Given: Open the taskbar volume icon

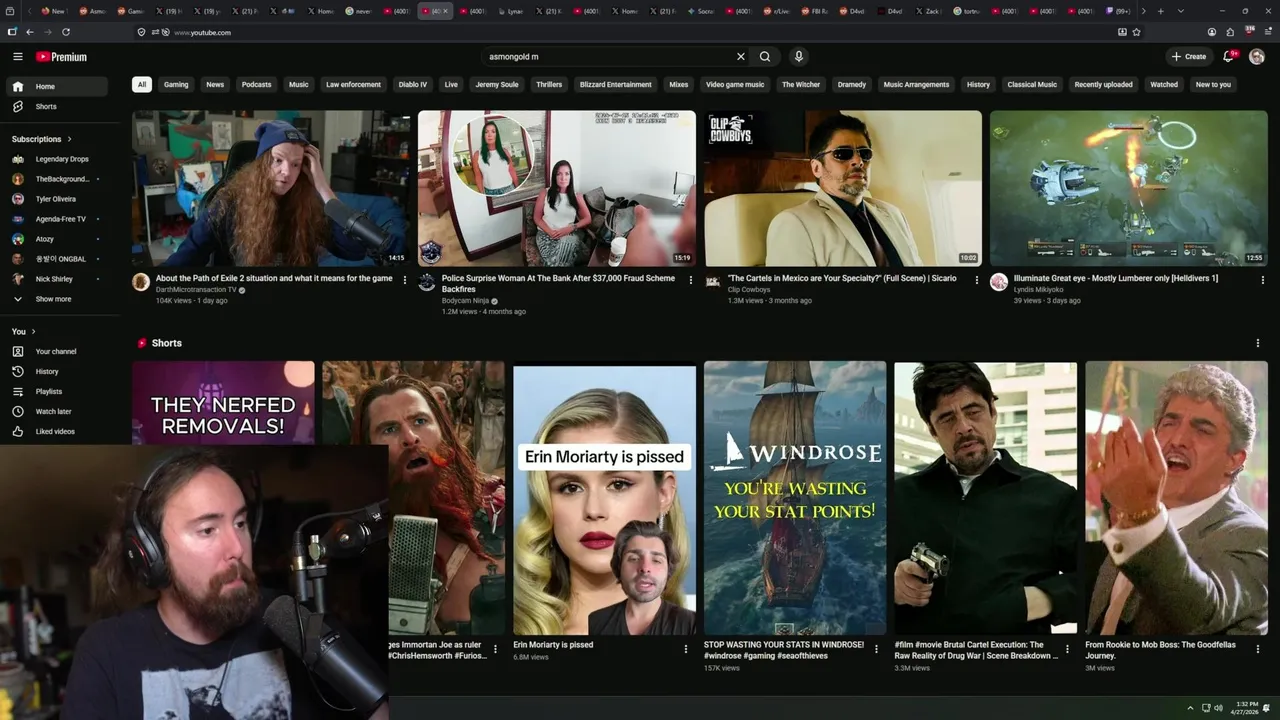Looking at the screenshot, I should [x=1218, y=708].
